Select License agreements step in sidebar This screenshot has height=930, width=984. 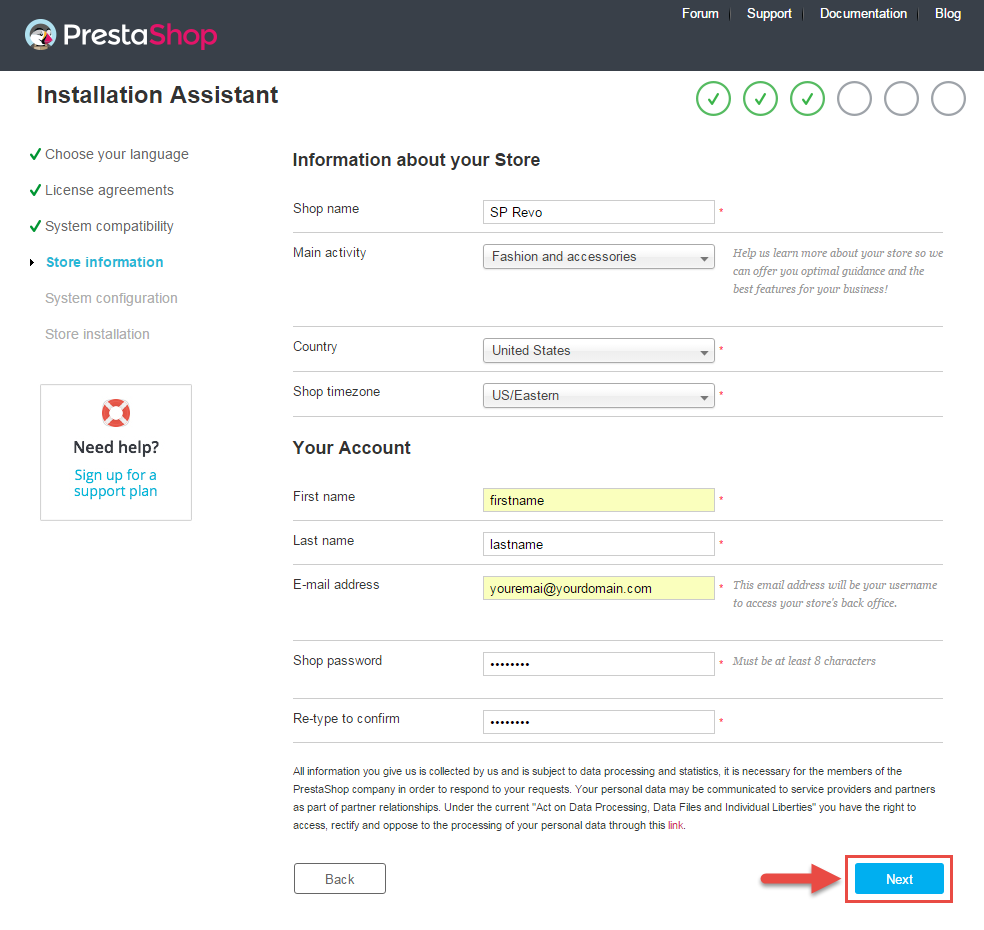[x=109, y=190]
